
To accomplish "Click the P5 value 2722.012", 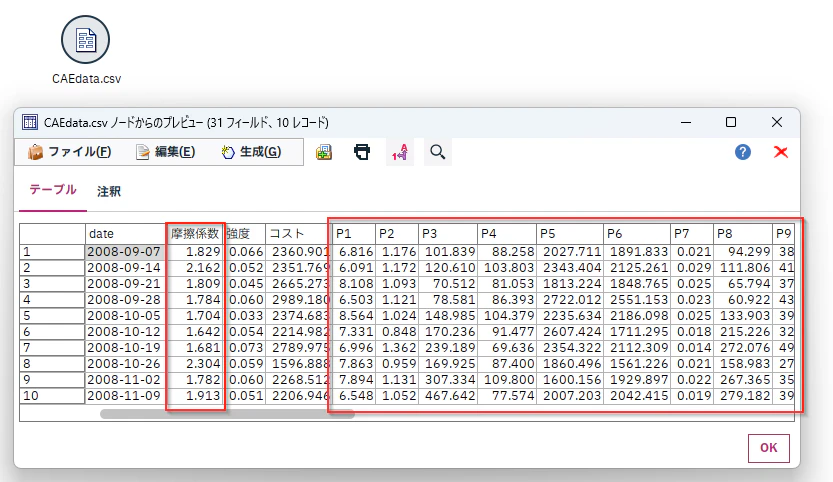I will click(x=570, y=300).
